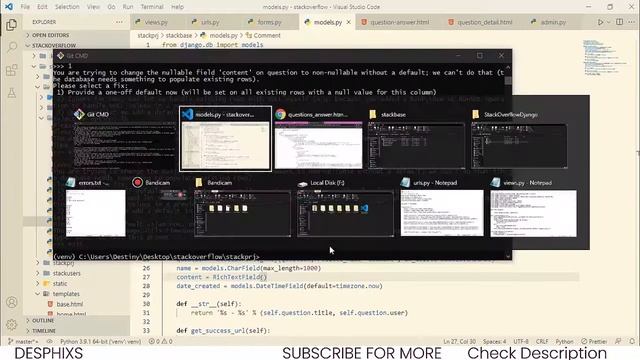Change Python language mode in status bar
Viewport: 640px width, 360px height.
coord(564,341)
